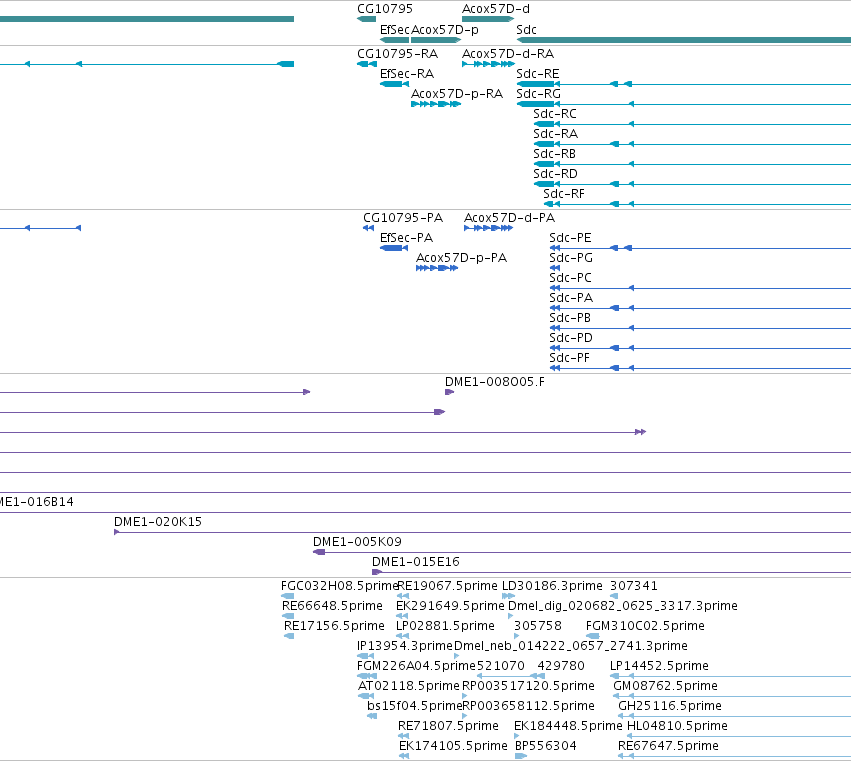Select the CG10795 gene glyph
The width and height of the screenshot is (851, 761).
click(x=366, y=19)
